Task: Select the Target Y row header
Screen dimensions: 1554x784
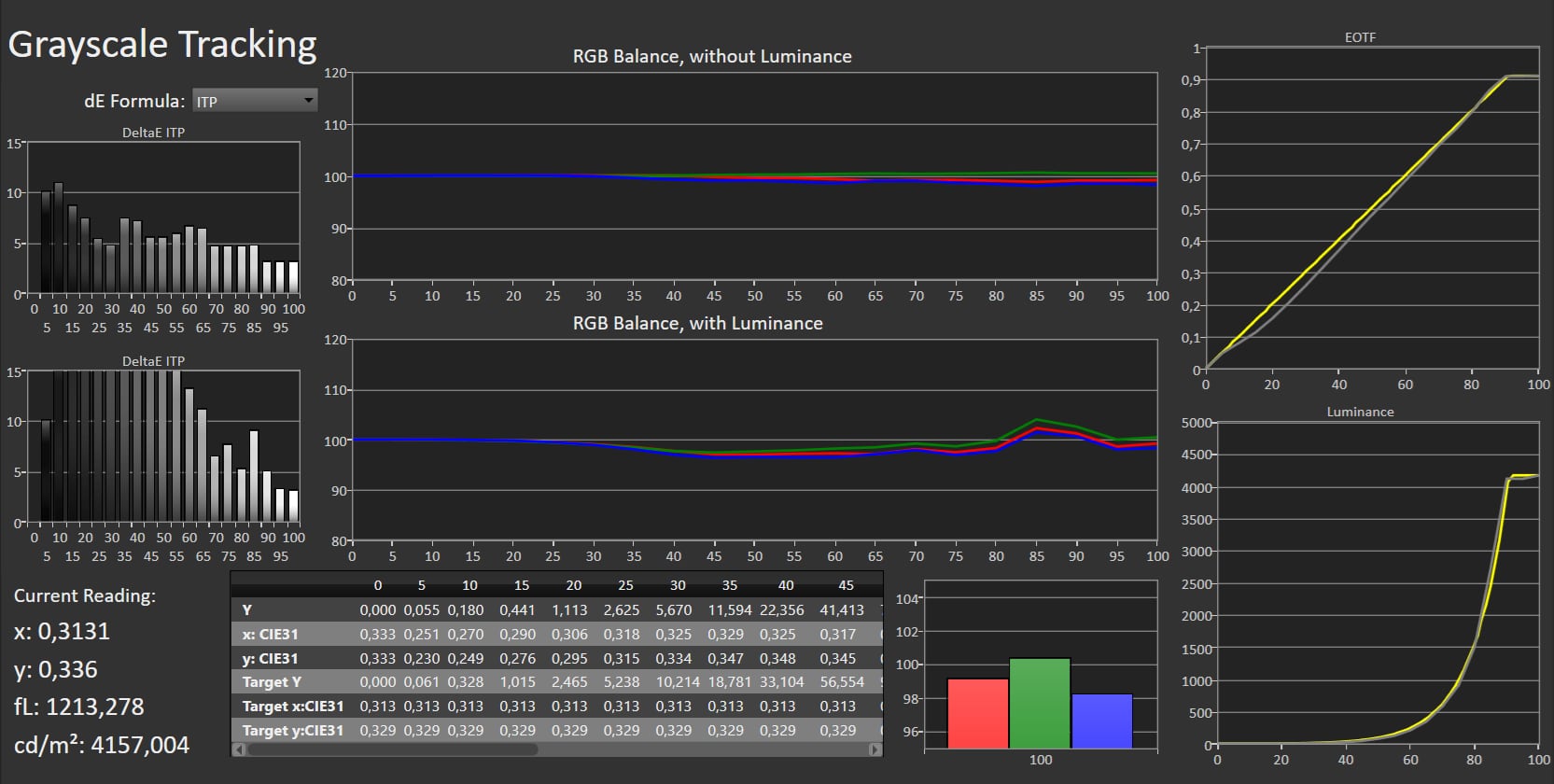Action: (271, 682)
